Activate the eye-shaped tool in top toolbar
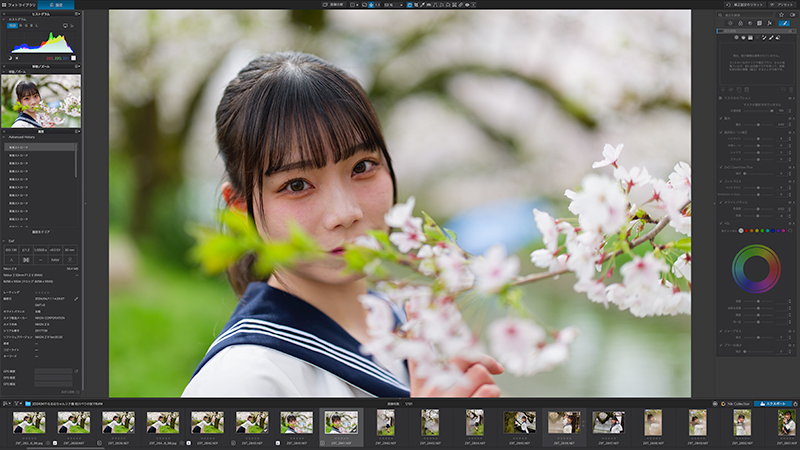This screenshot has height=450, width=800. click(x=467, y=5)
